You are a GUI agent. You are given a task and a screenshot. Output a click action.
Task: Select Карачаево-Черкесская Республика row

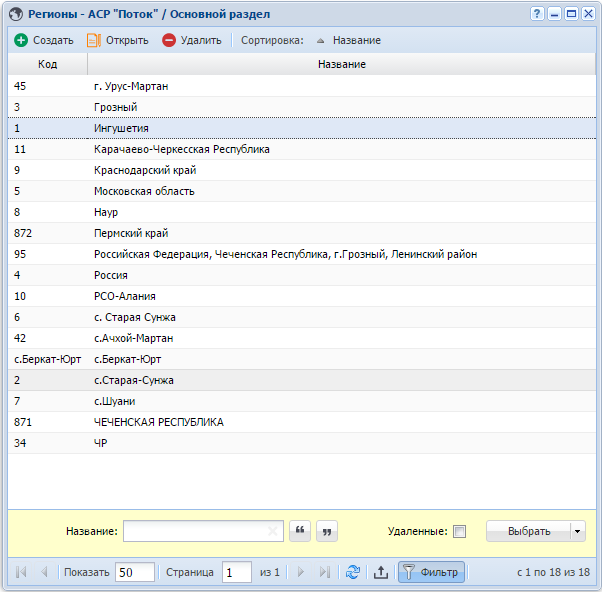[302, 149]
